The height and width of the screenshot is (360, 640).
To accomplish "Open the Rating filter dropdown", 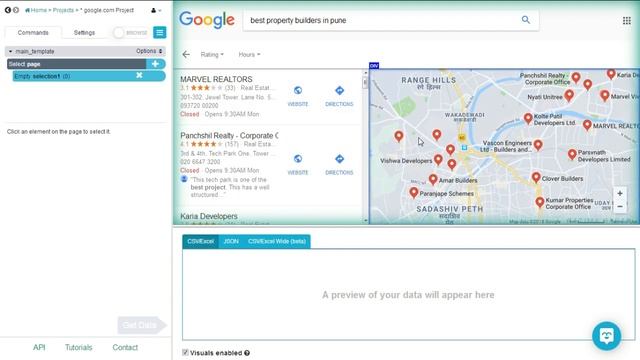I will [212, 54].
